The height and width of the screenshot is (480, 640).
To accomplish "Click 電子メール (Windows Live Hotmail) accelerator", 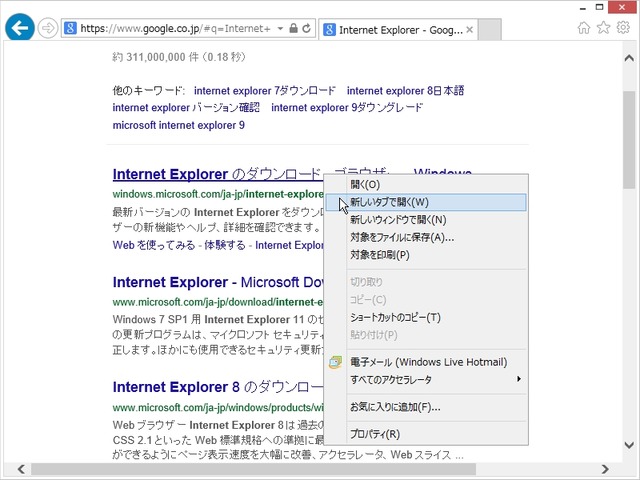I will pos(426,362).
